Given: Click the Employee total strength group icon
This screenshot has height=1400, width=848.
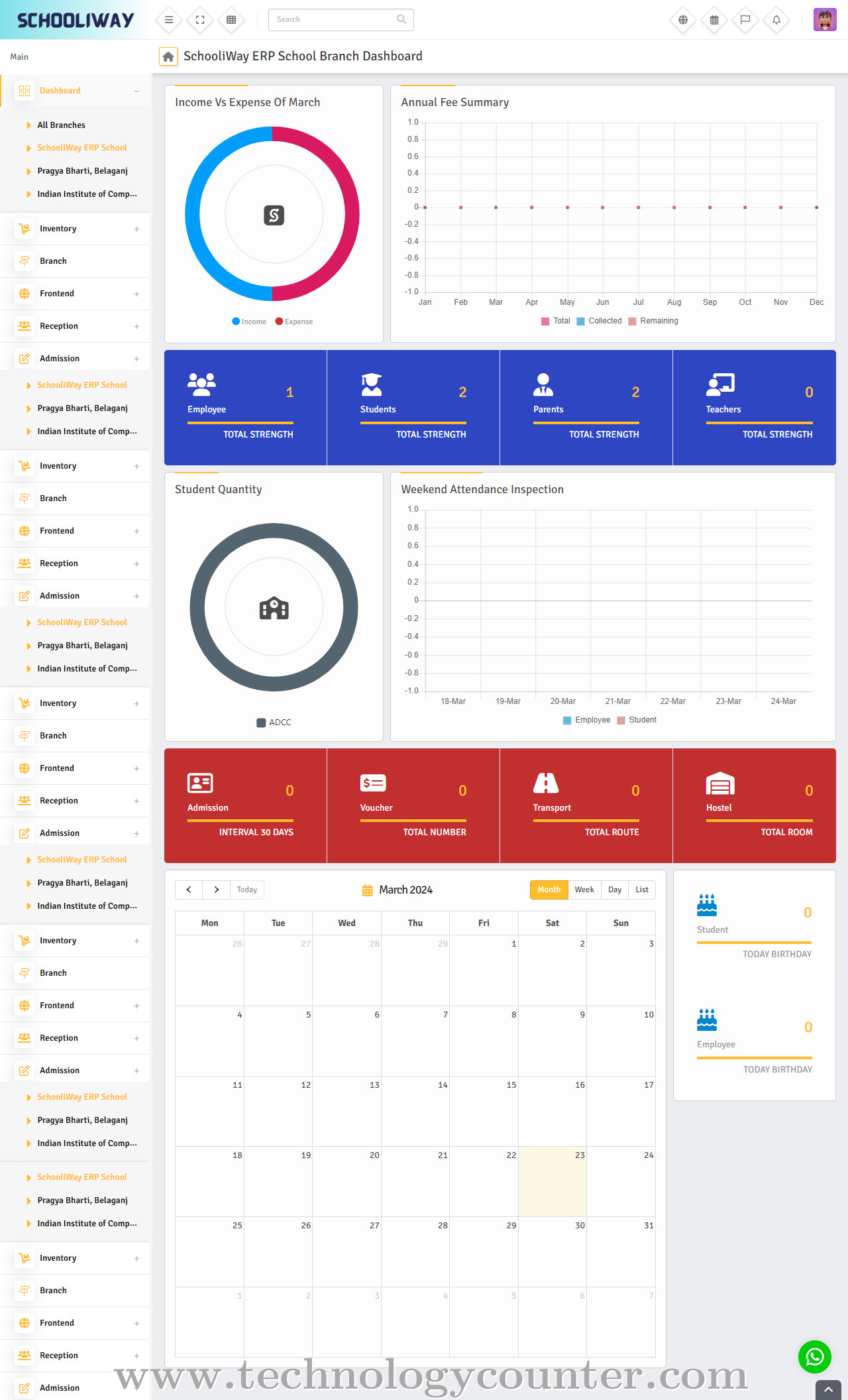Looking at the screenshot, I should pyautogui.click(x=202, y=384).
